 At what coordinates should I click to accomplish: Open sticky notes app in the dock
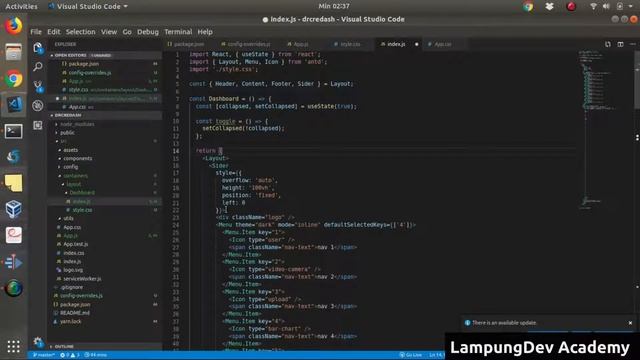point(13,183)
